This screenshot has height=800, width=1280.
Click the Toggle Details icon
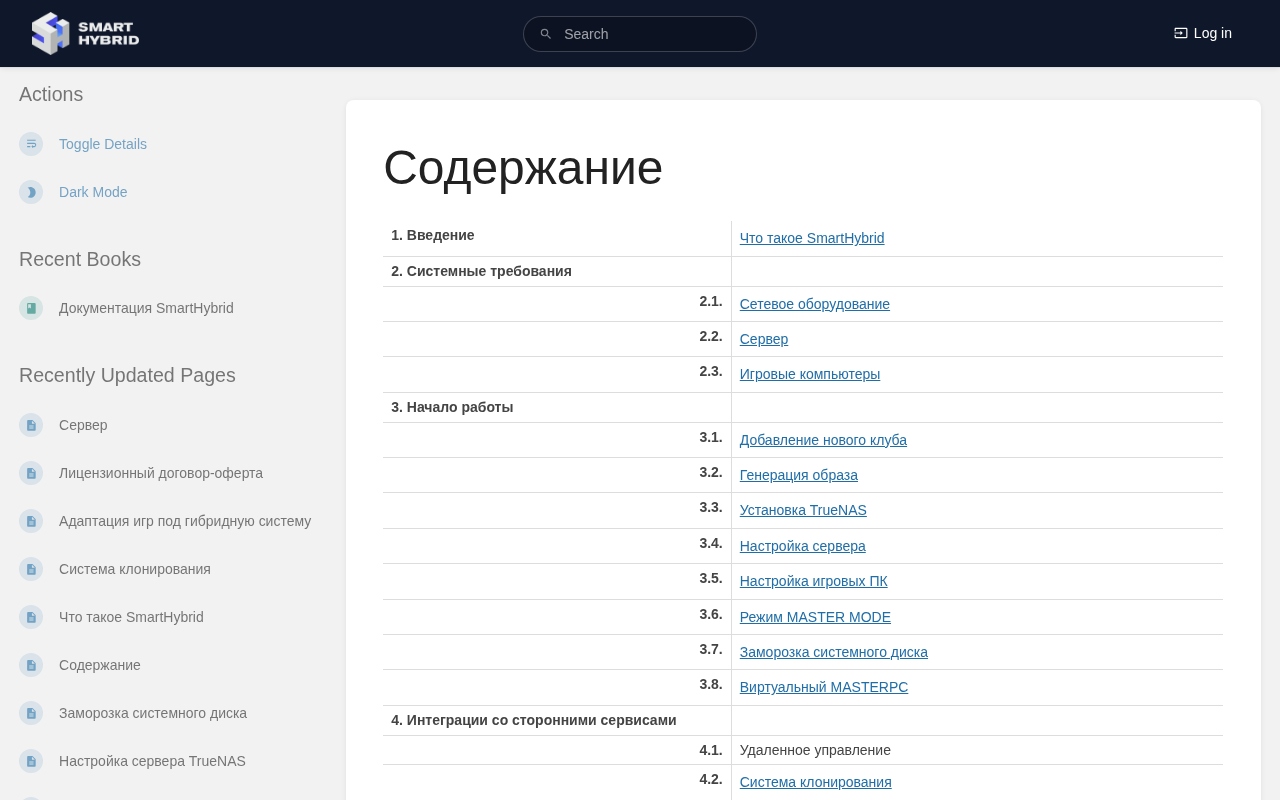31,144
